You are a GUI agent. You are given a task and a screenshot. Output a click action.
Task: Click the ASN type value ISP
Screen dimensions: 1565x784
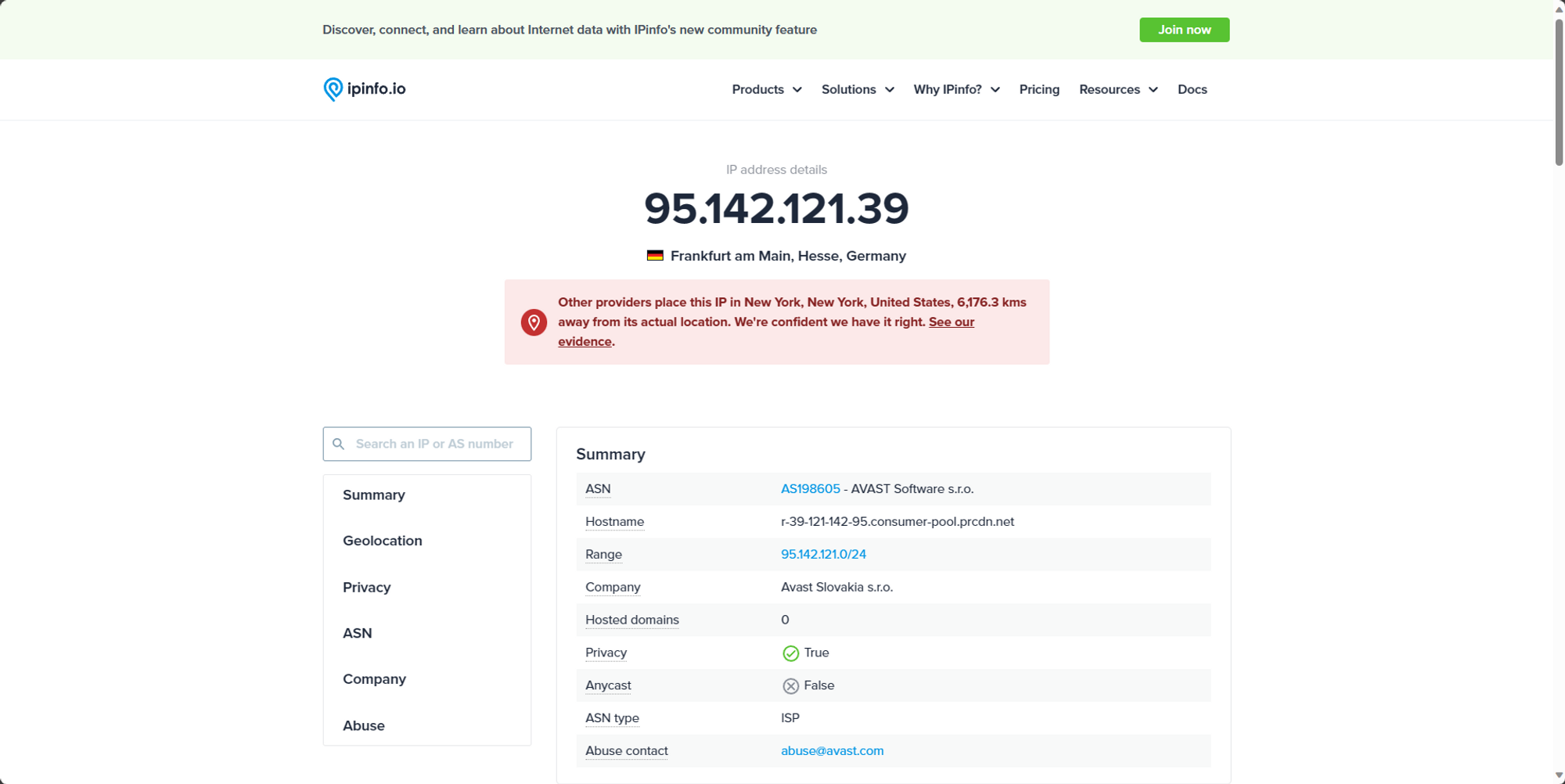[790, 718]
